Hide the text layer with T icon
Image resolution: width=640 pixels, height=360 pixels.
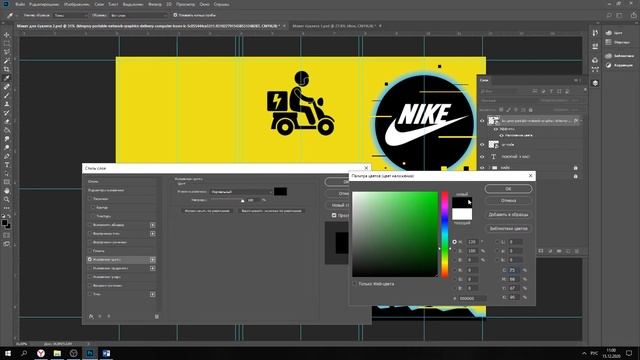(482, 156)
